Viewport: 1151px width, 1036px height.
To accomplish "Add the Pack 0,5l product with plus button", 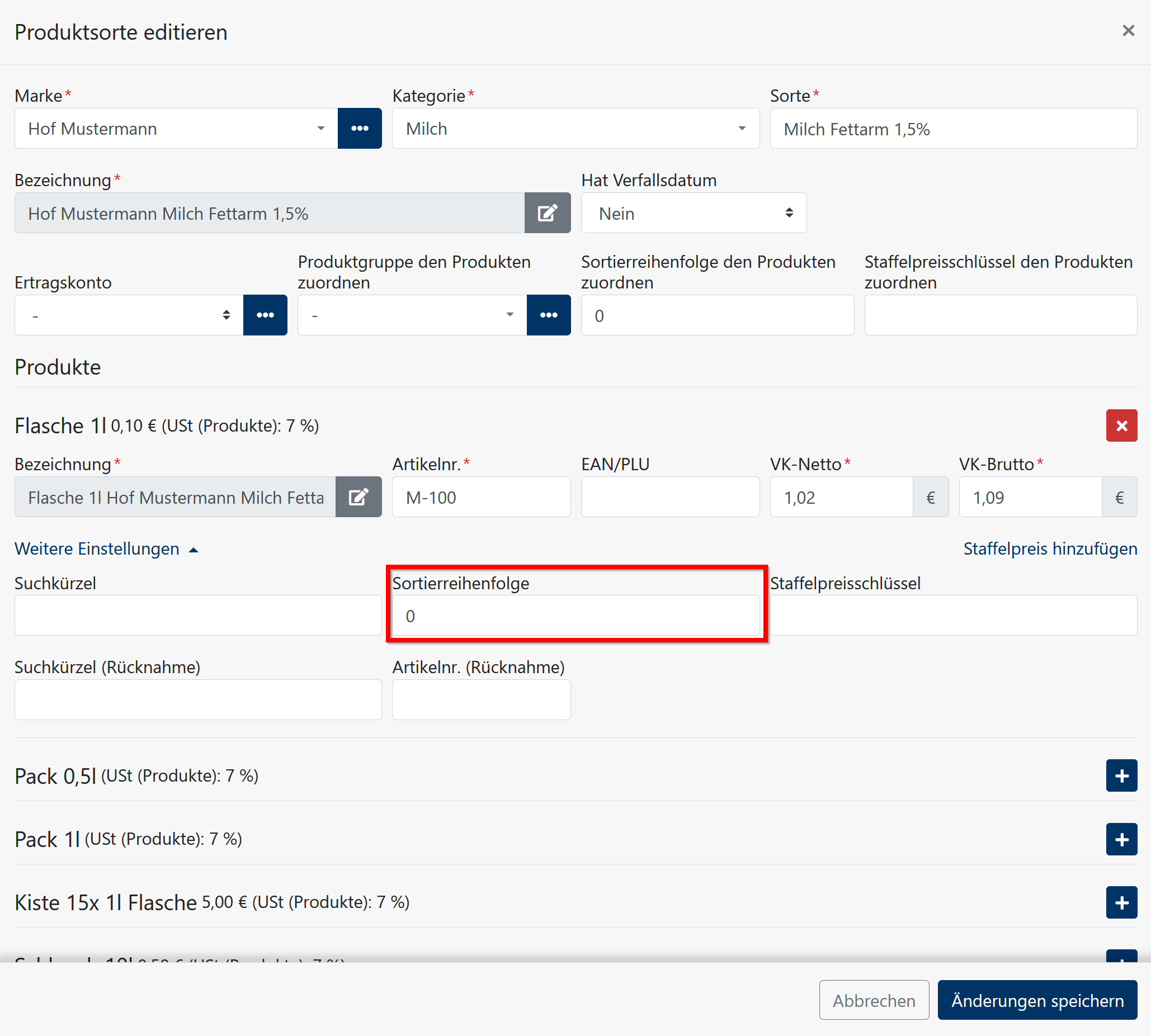I will pos(1121,776).
